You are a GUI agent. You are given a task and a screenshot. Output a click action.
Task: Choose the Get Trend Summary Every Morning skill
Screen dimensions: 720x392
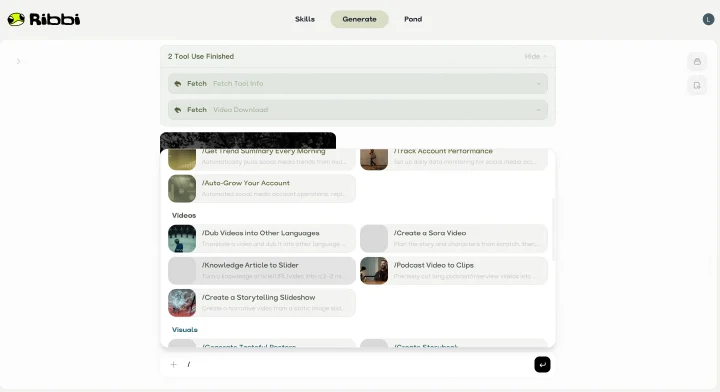pos(262,159)
